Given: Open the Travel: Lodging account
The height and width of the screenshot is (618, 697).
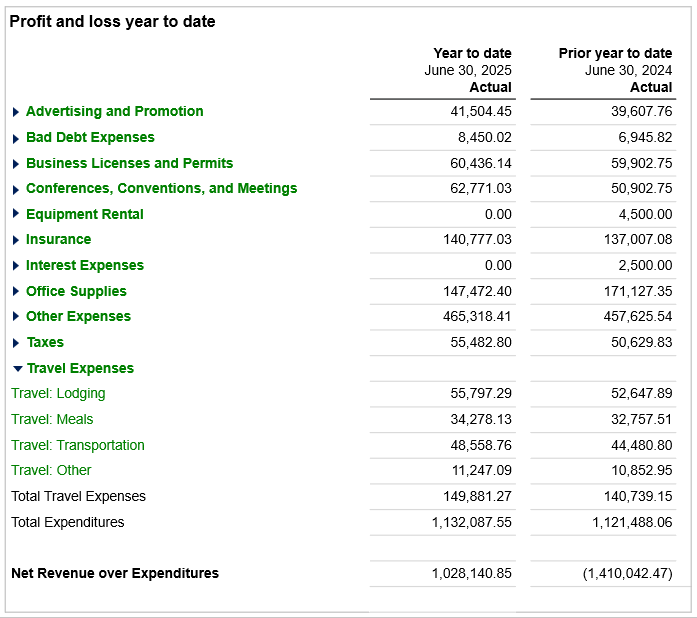Looking at the screenshot, I should click(58, 393).
